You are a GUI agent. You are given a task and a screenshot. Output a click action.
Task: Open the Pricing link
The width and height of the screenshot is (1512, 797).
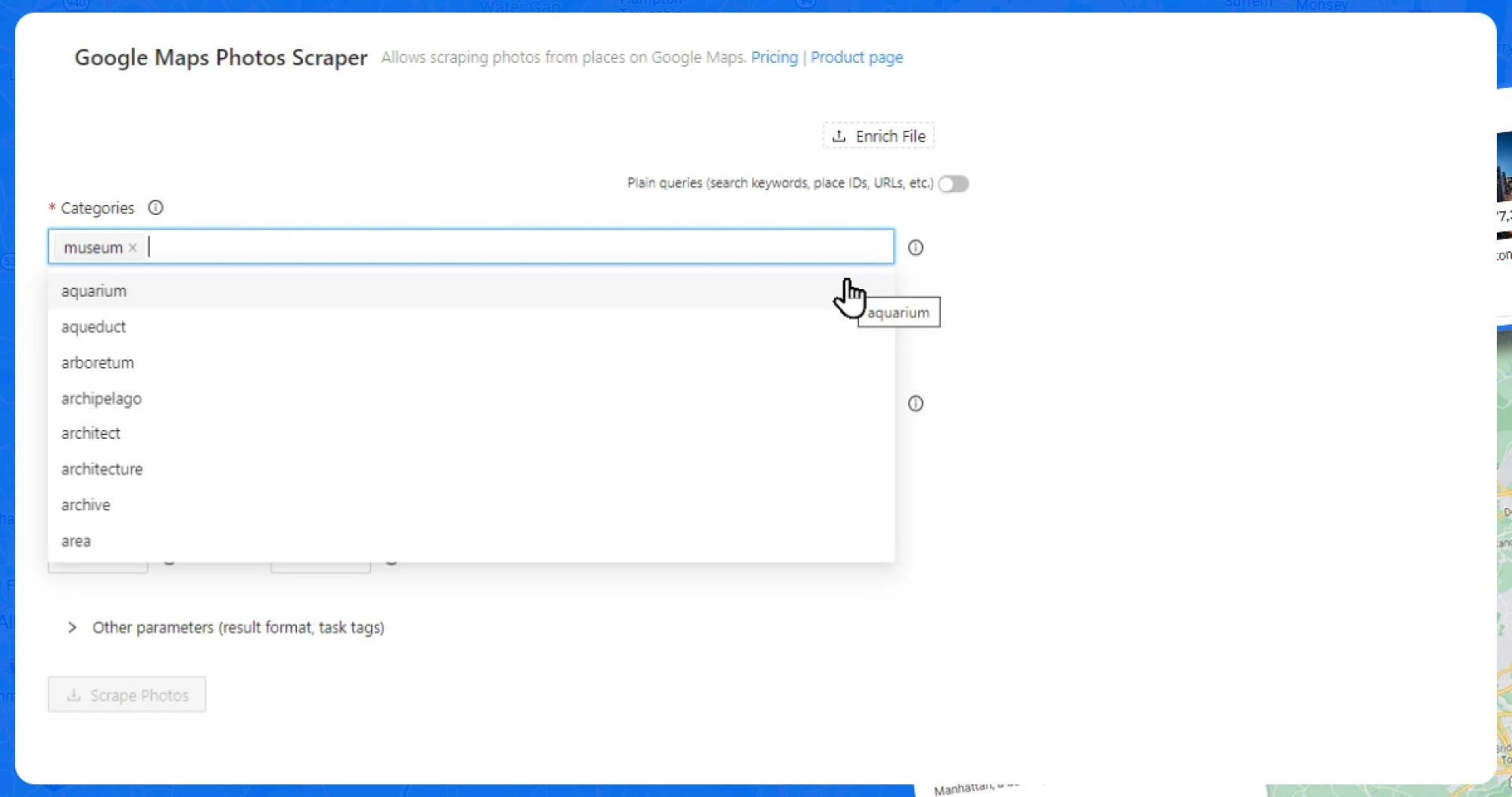point(774,57)
